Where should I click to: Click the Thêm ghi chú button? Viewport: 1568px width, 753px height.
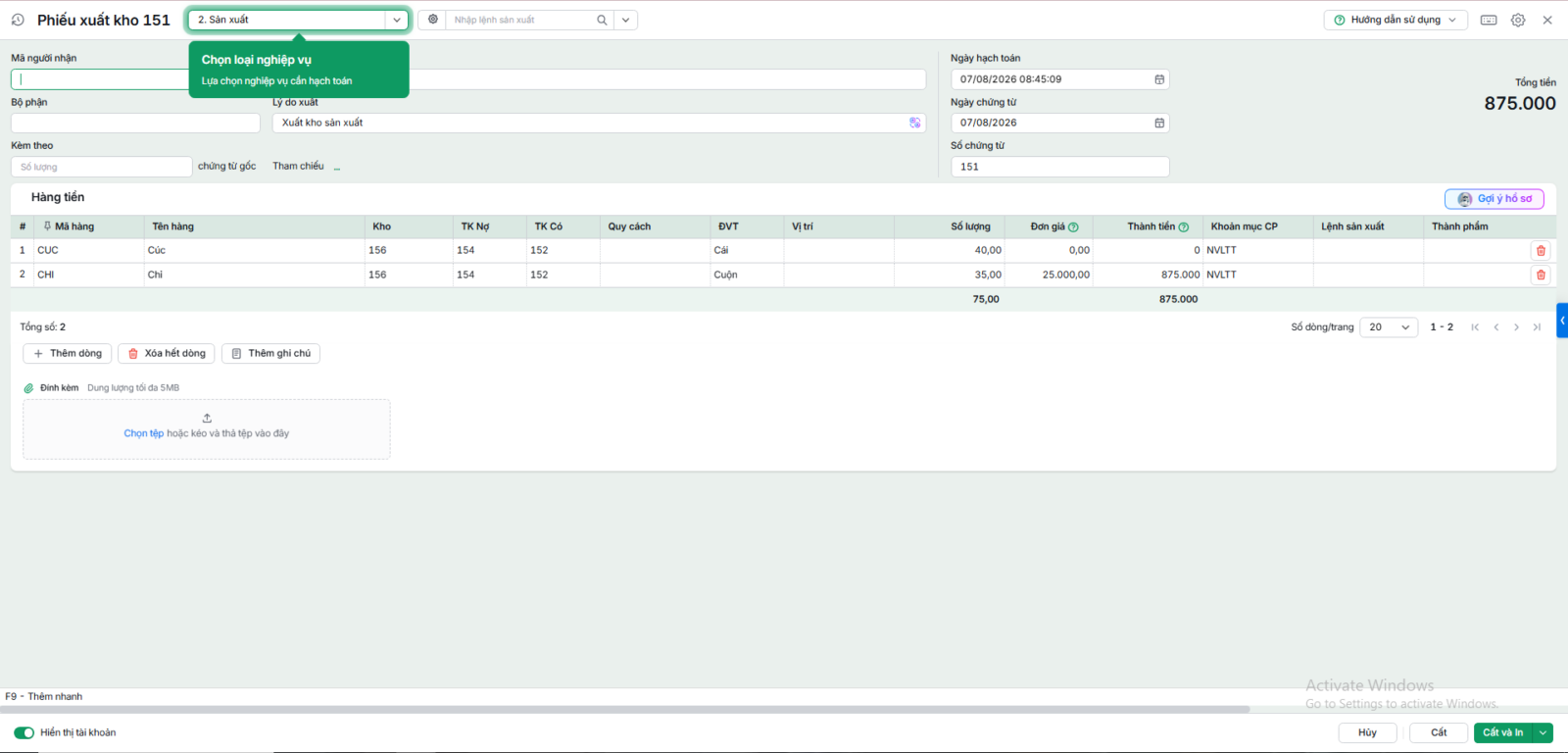point(270,354)
